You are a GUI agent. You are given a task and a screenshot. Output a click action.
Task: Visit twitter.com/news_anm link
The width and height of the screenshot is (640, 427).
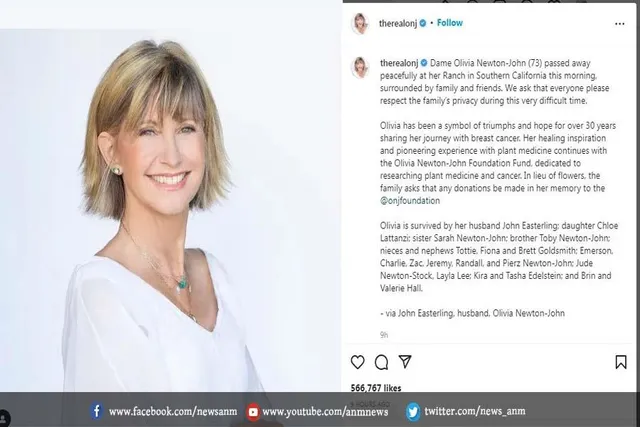(x=475, y=411)
